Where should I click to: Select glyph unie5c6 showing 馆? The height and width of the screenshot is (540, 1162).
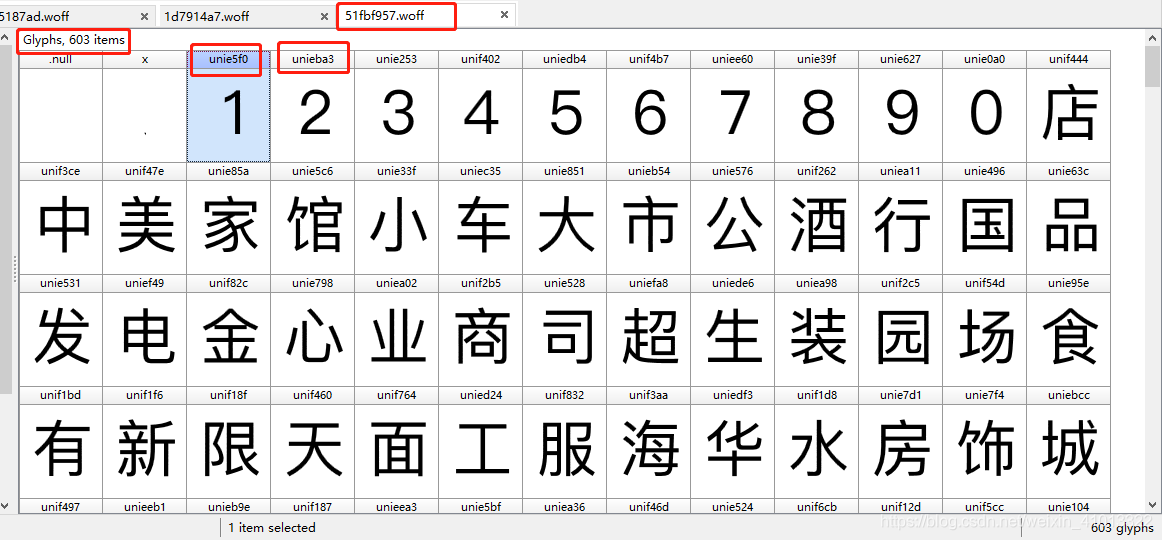[x=313, y=219]
